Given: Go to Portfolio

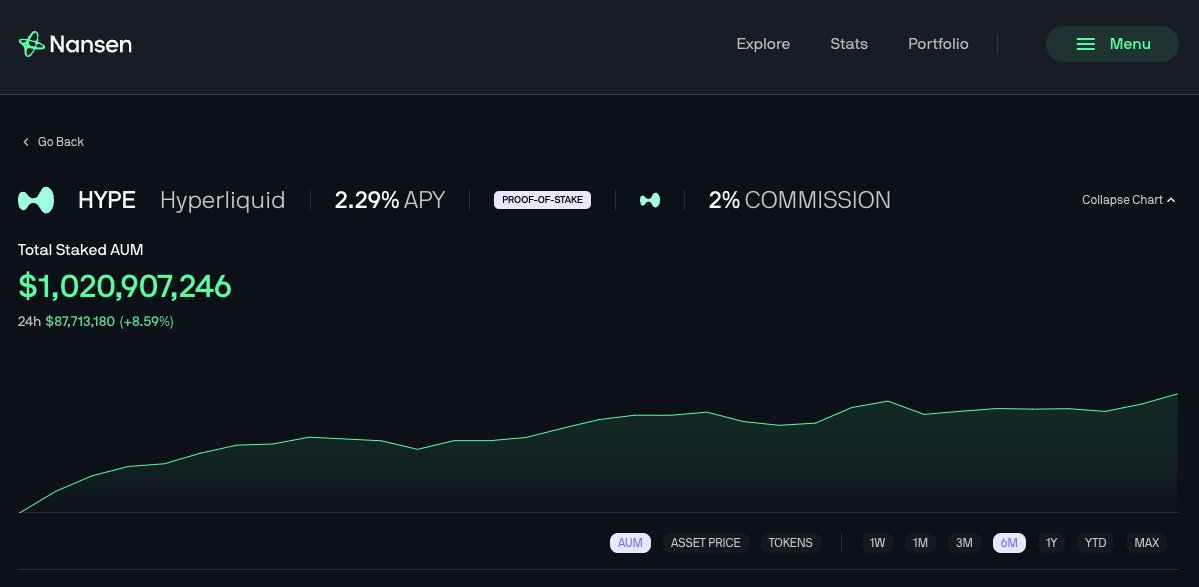Looking at the screenshot, I should tap(938, 44).
